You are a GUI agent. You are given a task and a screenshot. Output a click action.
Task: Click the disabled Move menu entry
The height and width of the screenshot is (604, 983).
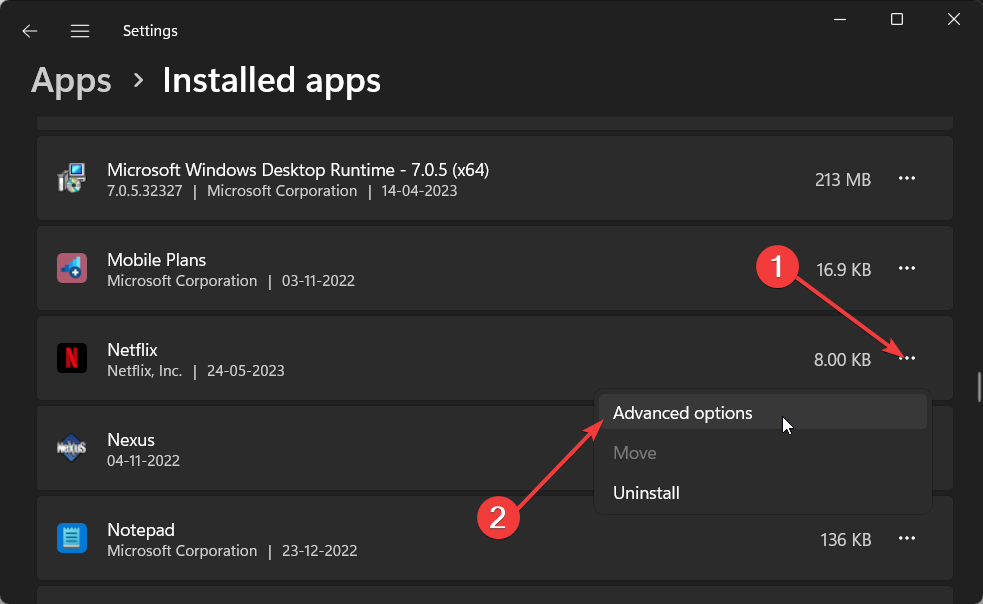tap(762, 453)
